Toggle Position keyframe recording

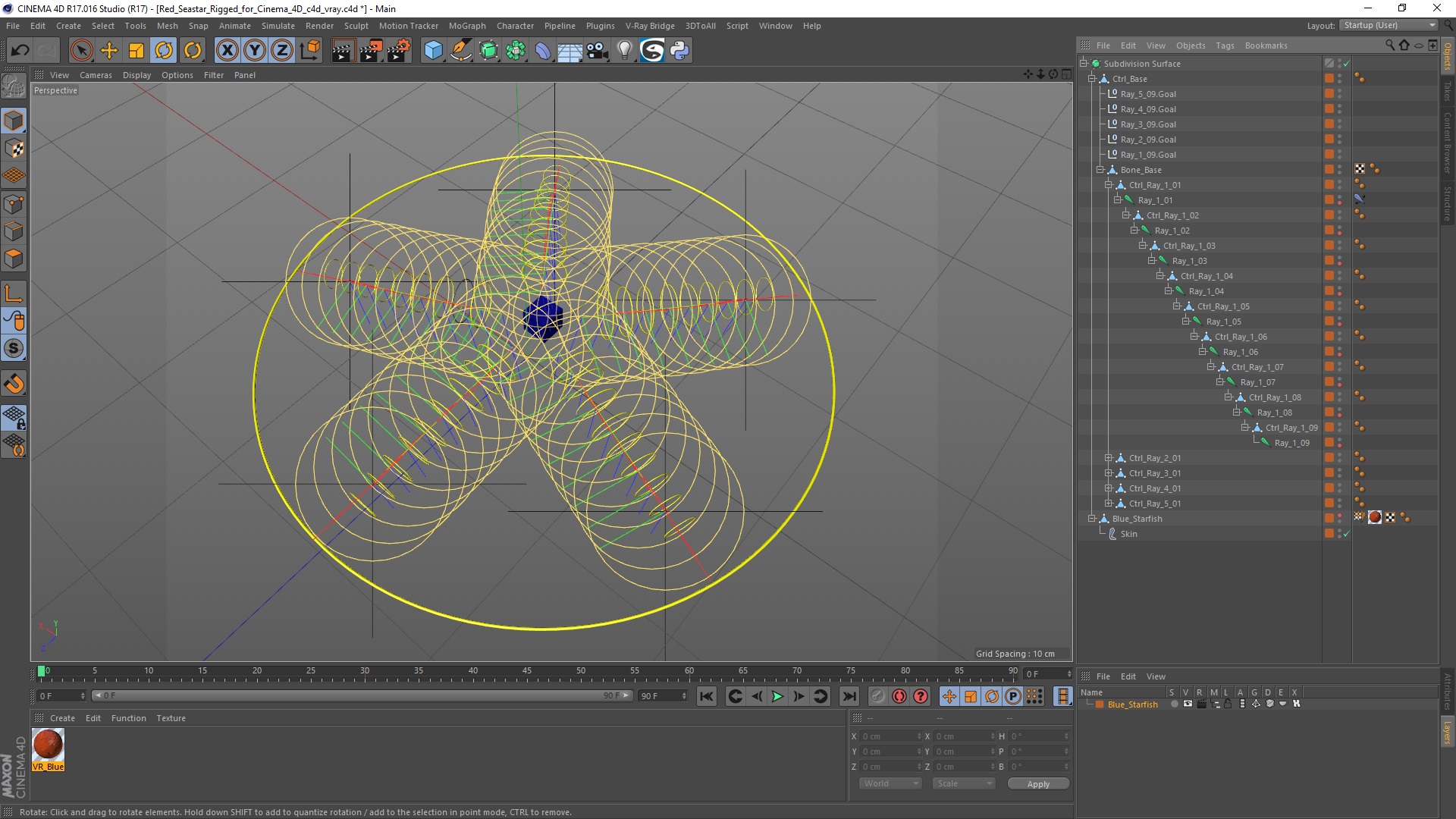click(x=949, y=696)
